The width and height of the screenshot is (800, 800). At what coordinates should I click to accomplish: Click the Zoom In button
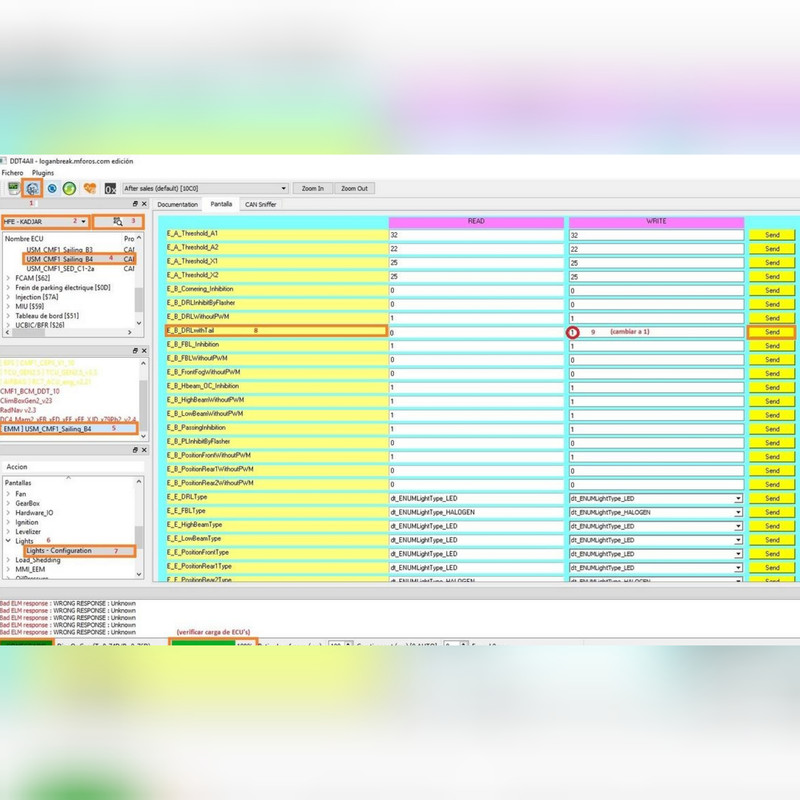313,188
